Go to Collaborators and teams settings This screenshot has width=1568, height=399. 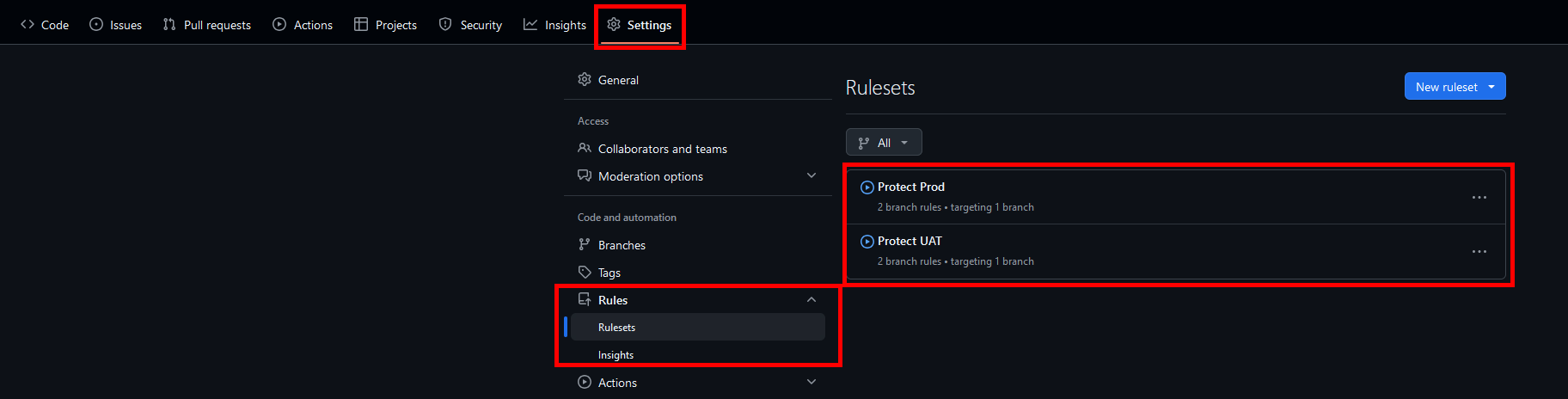(662, 149)
